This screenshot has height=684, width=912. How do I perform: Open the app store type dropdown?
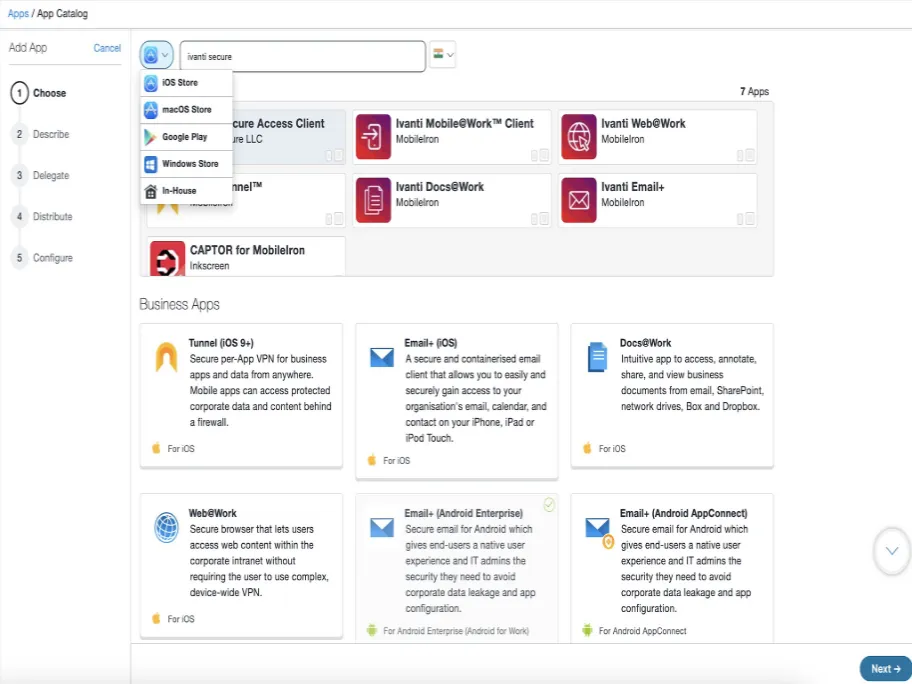156,55
